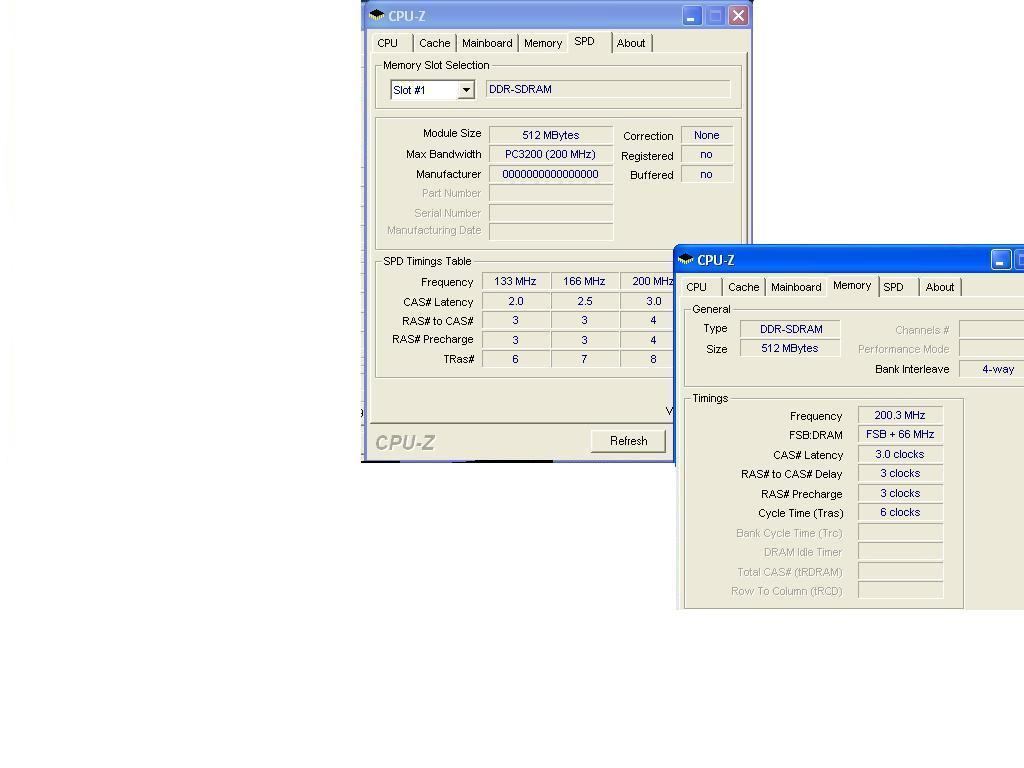Click CAS# Latency cell showing 2.0
The image size is (1024, 768).
(x=515, y=301)
